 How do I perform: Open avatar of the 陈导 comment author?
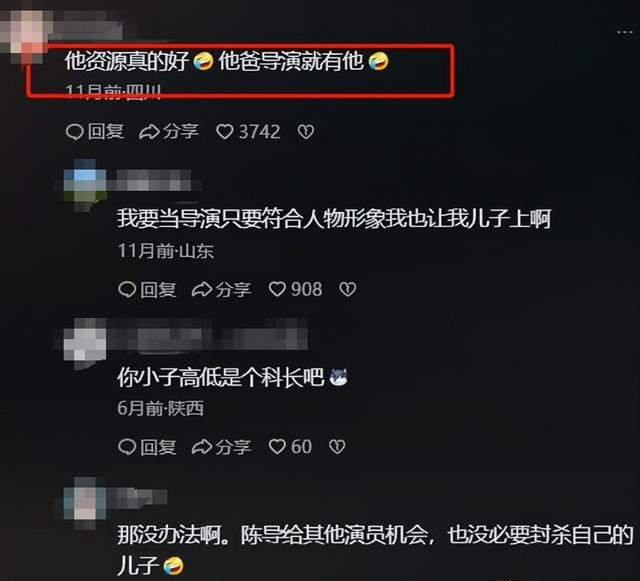click(85, 500)
